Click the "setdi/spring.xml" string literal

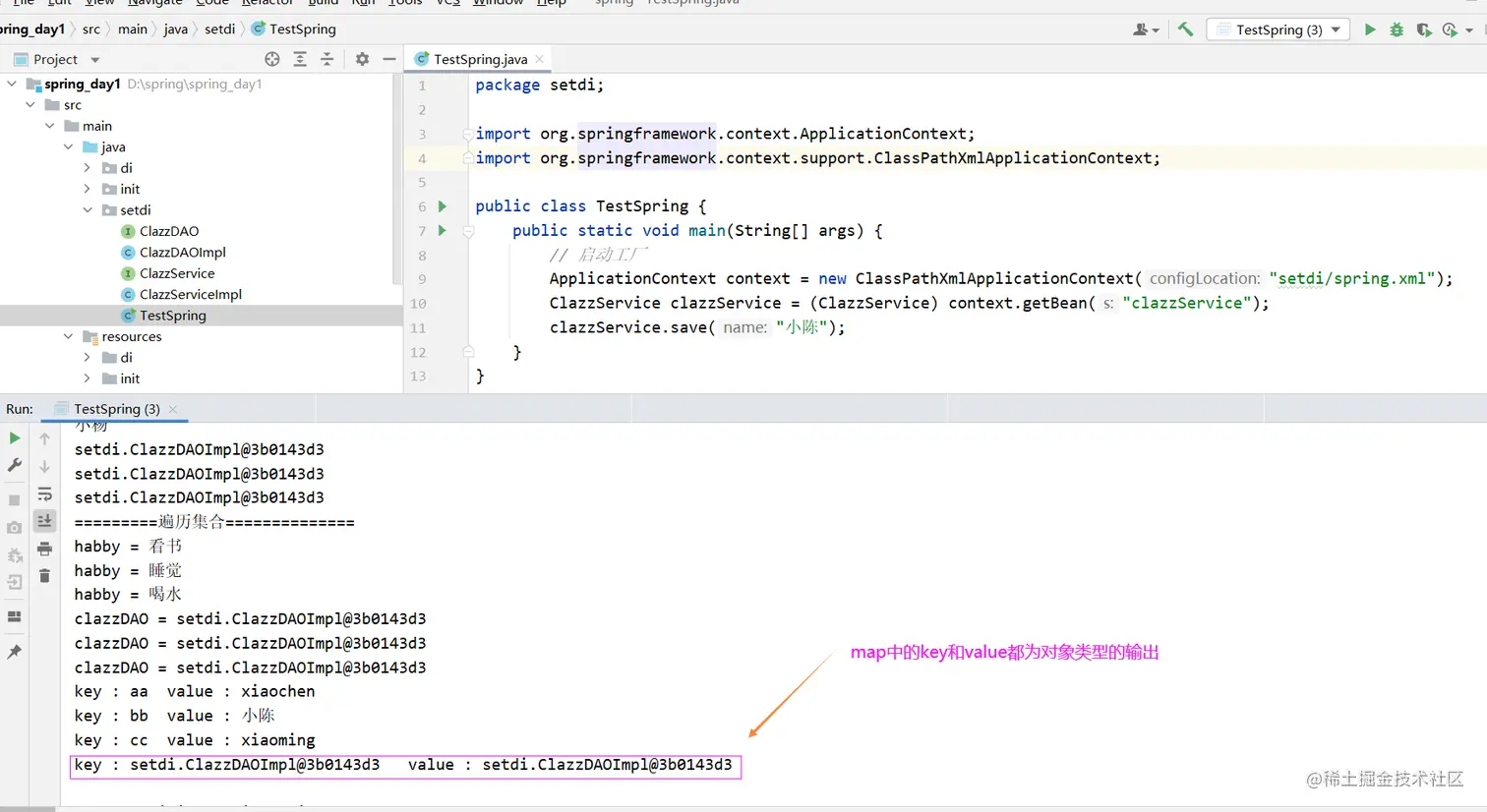pyautogui.click(x=1352, y=279)
